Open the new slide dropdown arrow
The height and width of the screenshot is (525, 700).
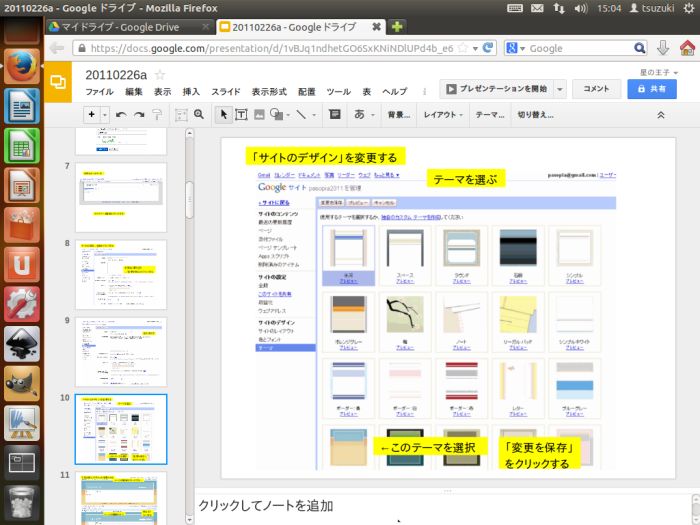(x=104, y=115)
